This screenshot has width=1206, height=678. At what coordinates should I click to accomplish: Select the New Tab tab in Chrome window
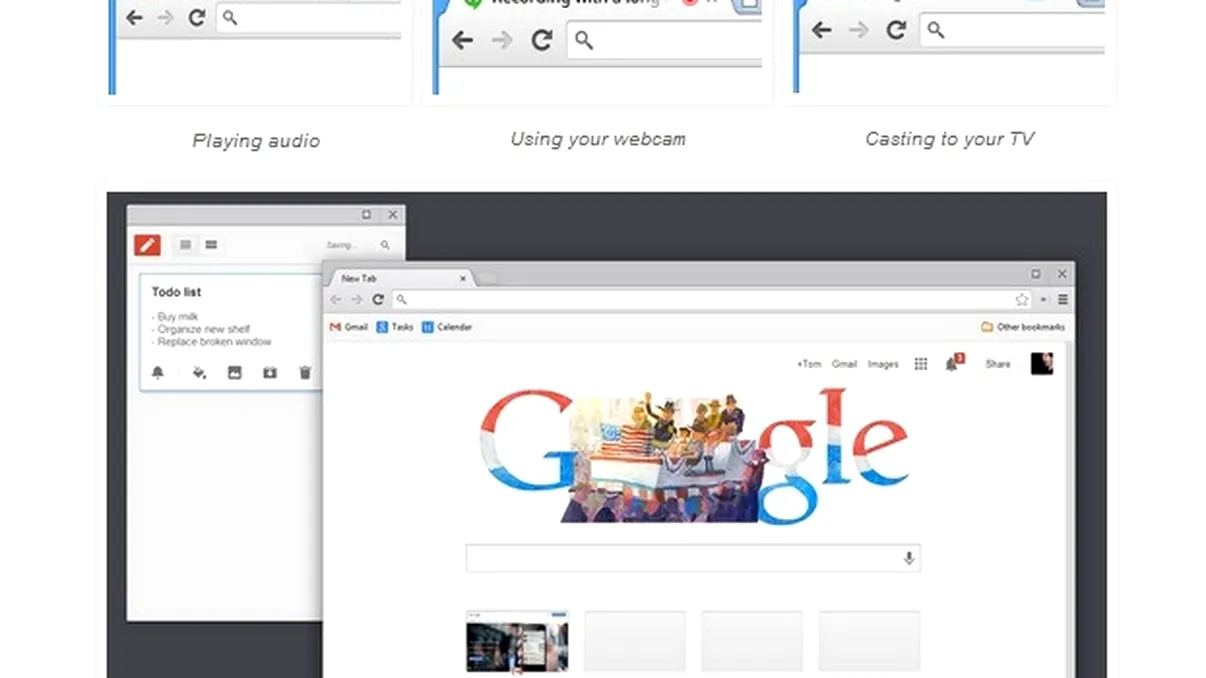(400, 278)
